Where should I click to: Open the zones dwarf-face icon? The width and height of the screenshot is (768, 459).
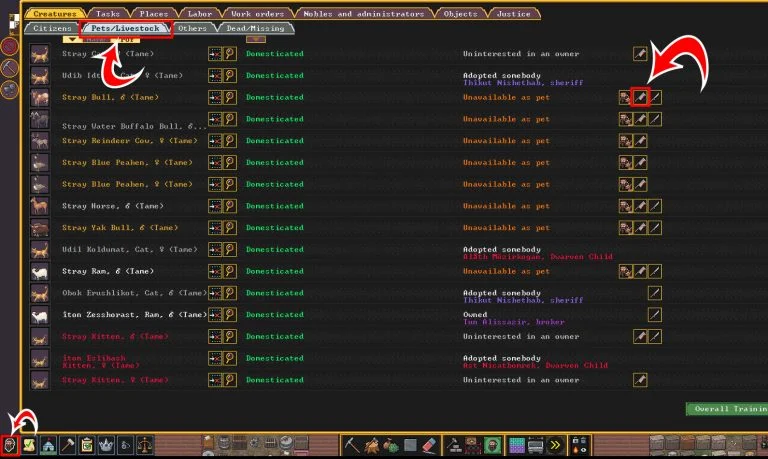492,445
